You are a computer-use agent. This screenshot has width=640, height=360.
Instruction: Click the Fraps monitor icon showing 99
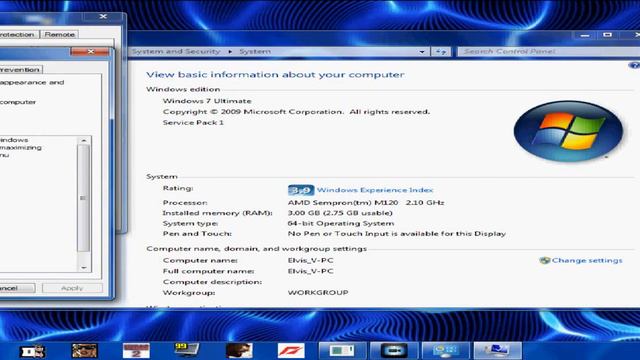[187, 350]
